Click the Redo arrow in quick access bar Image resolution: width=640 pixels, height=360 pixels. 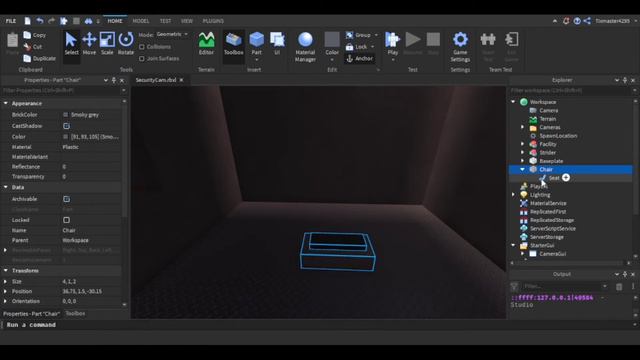coord(51,21)
